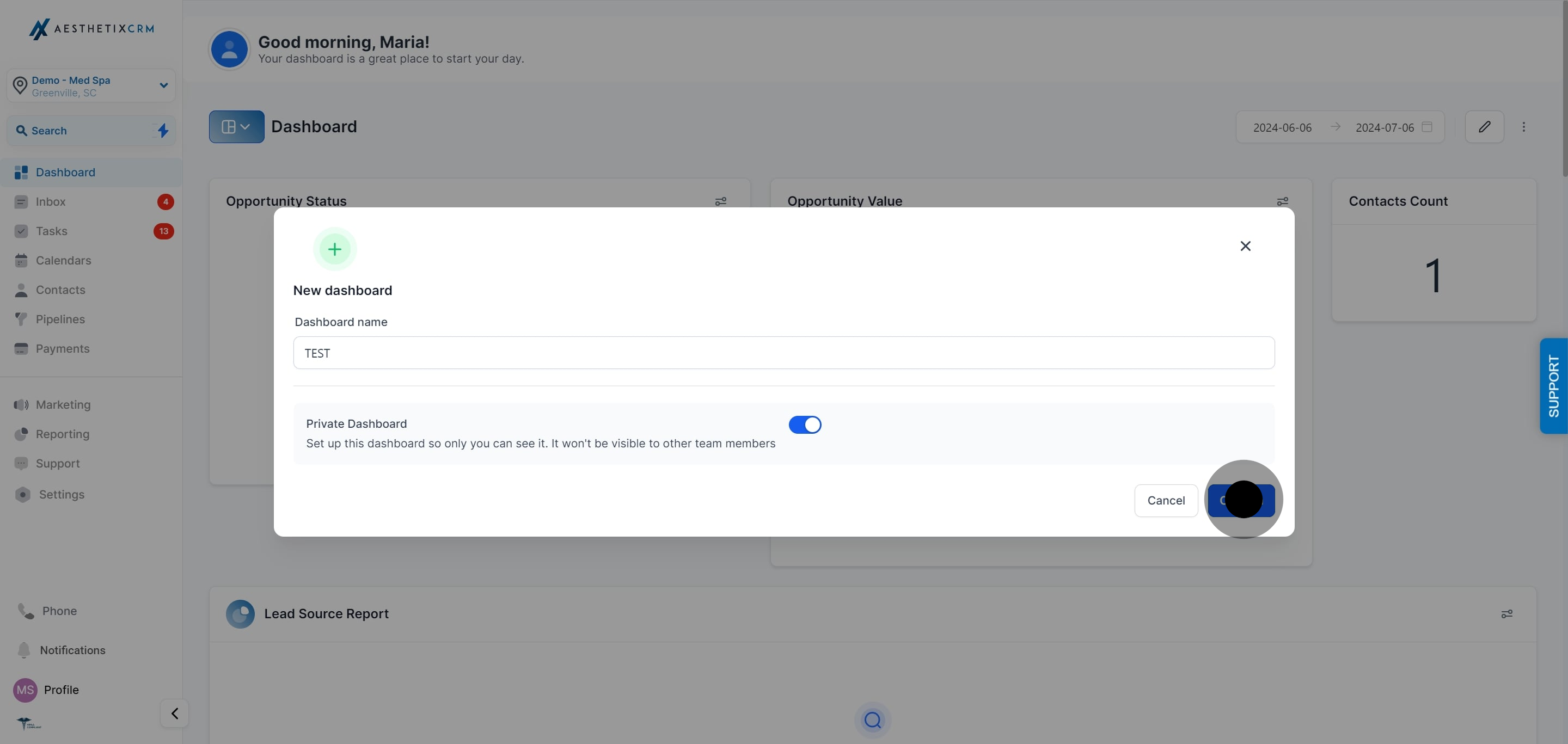The height and width of the screenshot is (744, 1568).
Task: Open Contacts in the sidebar
Action: coord(91,290)
